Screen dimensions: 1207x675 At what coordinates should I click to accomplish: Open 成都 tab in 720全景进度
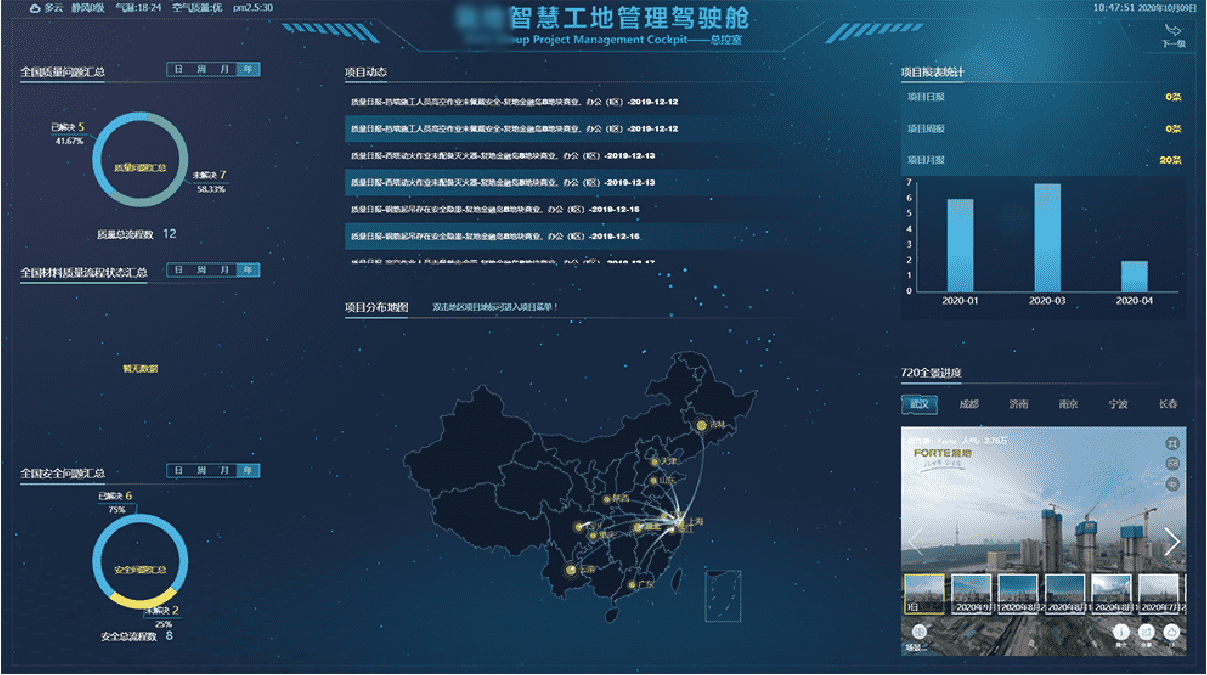pyautogui.click(x=968, y=404)
